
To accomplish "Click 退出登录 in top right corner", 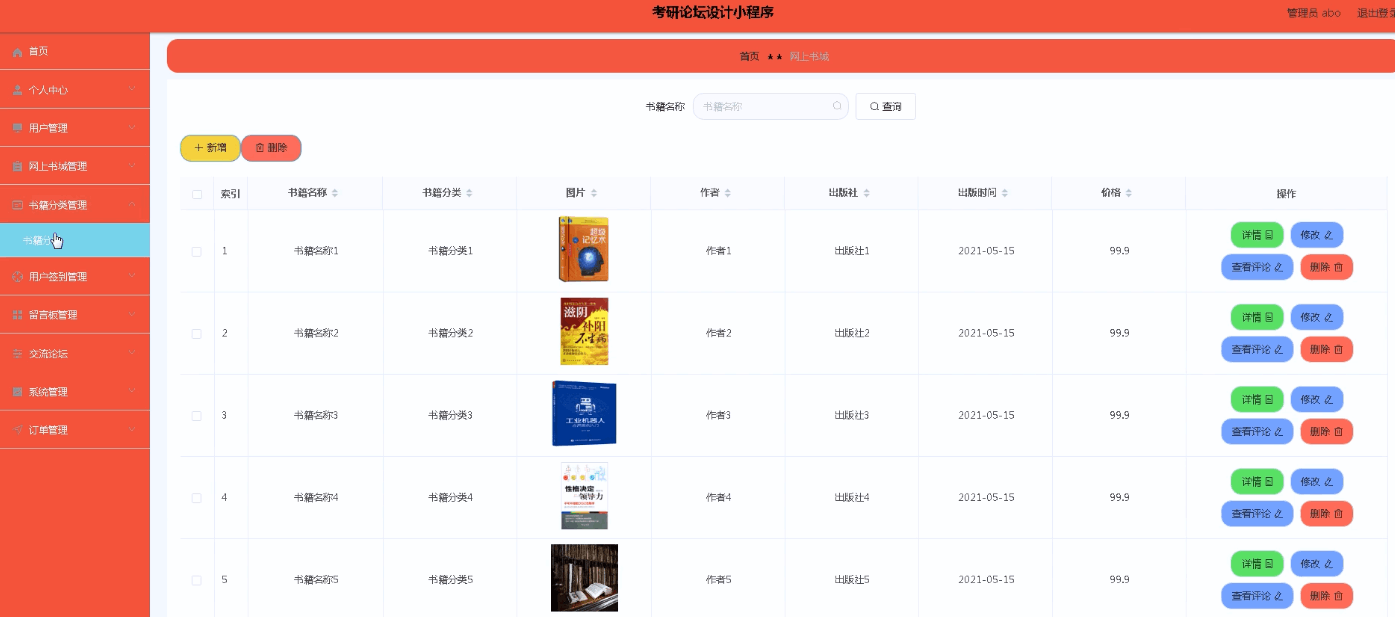I will pos(1374,13).
